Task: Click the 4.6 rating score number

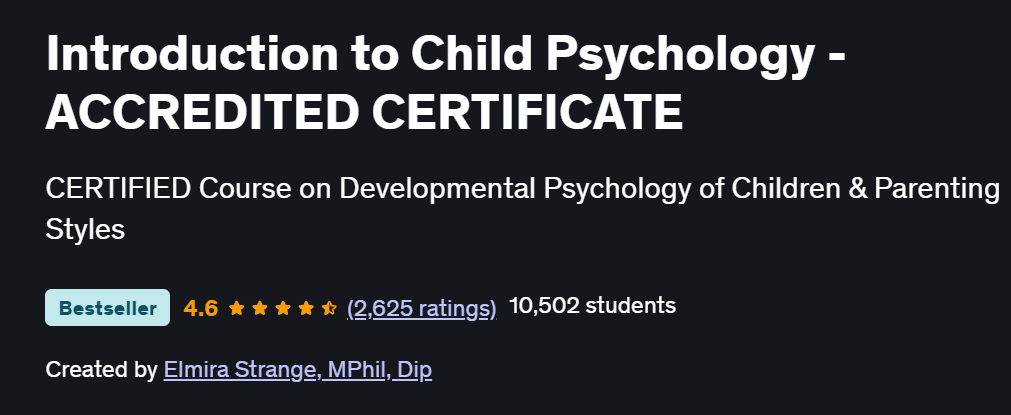Action: [x=201, y=308]
